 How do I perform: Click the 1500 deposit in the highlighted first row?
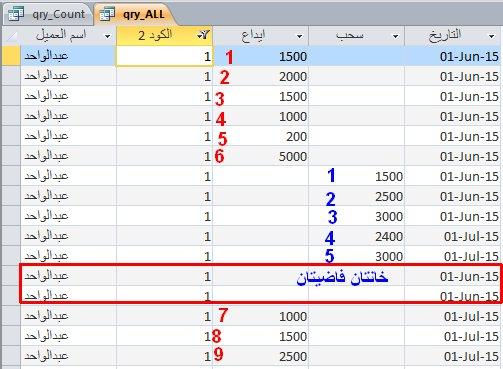click(x=293, y=57)
